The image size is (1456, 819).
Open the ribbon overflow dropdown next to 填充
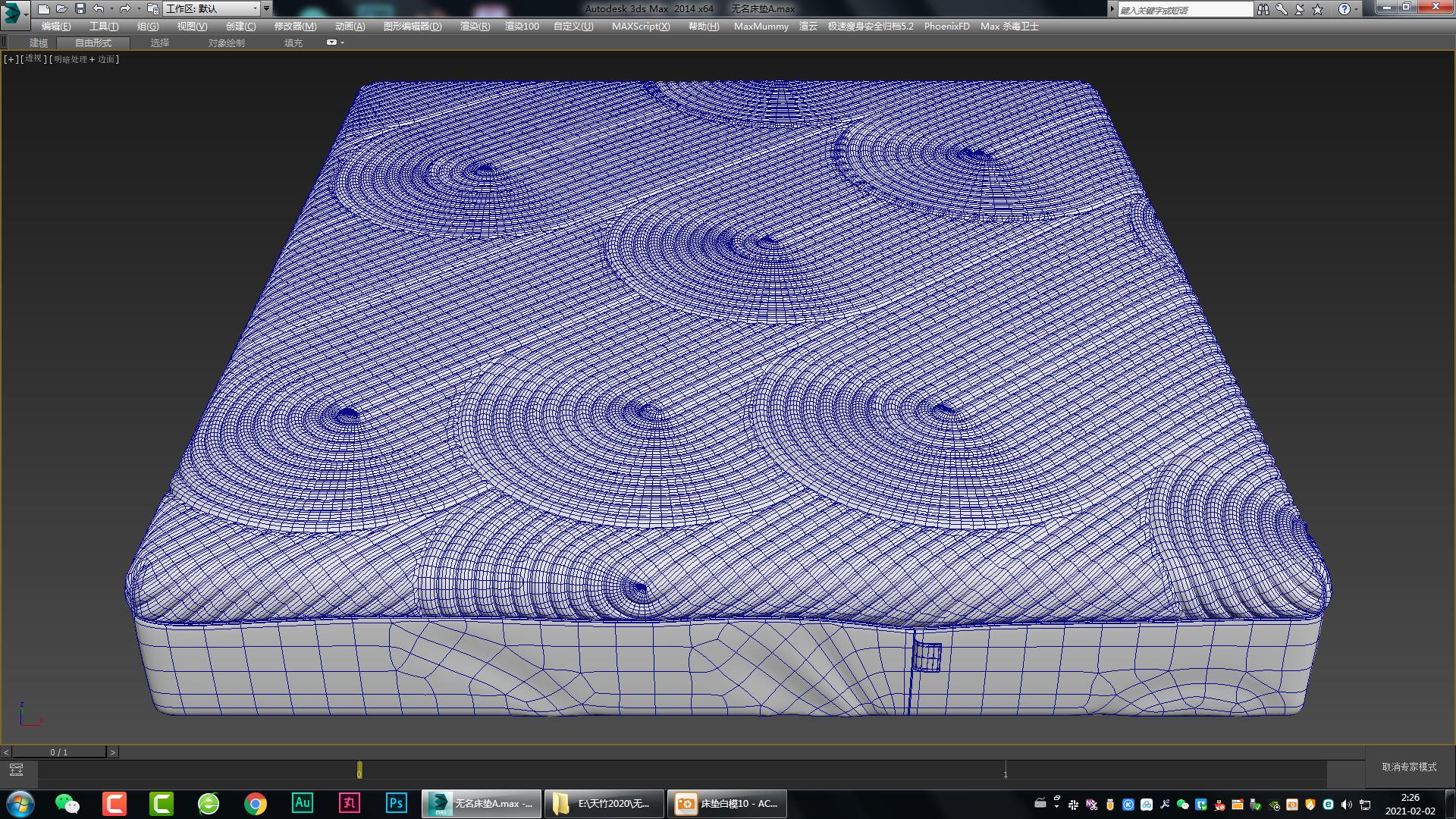tap(331, 42)
